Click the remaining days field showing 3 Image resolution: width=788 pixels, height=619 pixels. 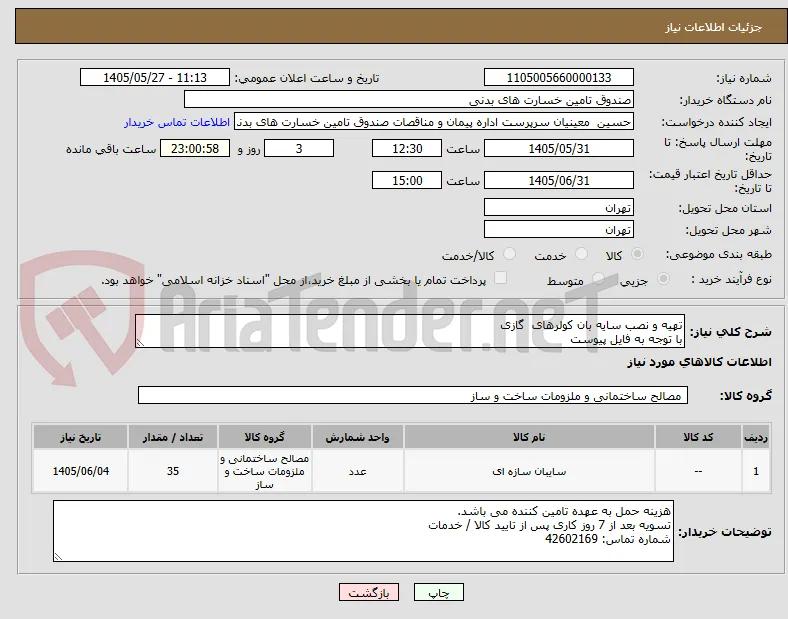[x=299, y=149]
